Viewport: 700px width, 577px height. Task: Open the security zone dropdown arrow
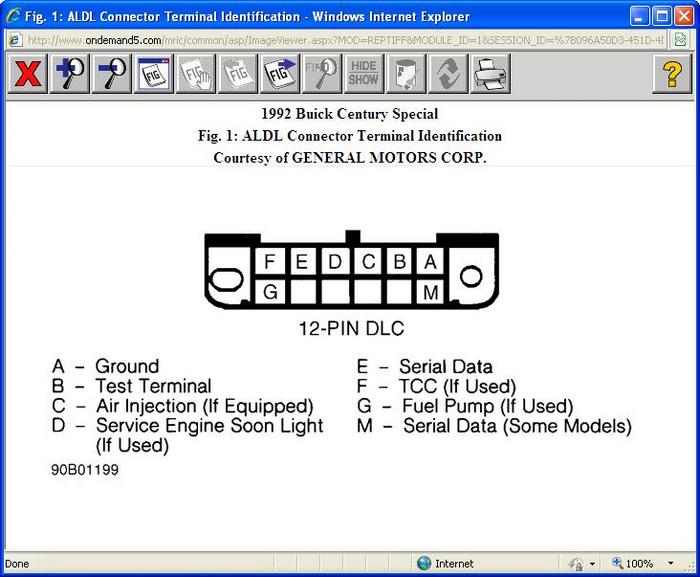[592, 564]
